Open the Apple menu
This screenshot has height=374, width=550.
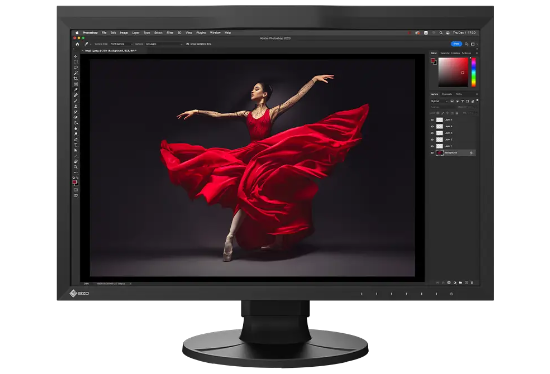coord(77,33)
